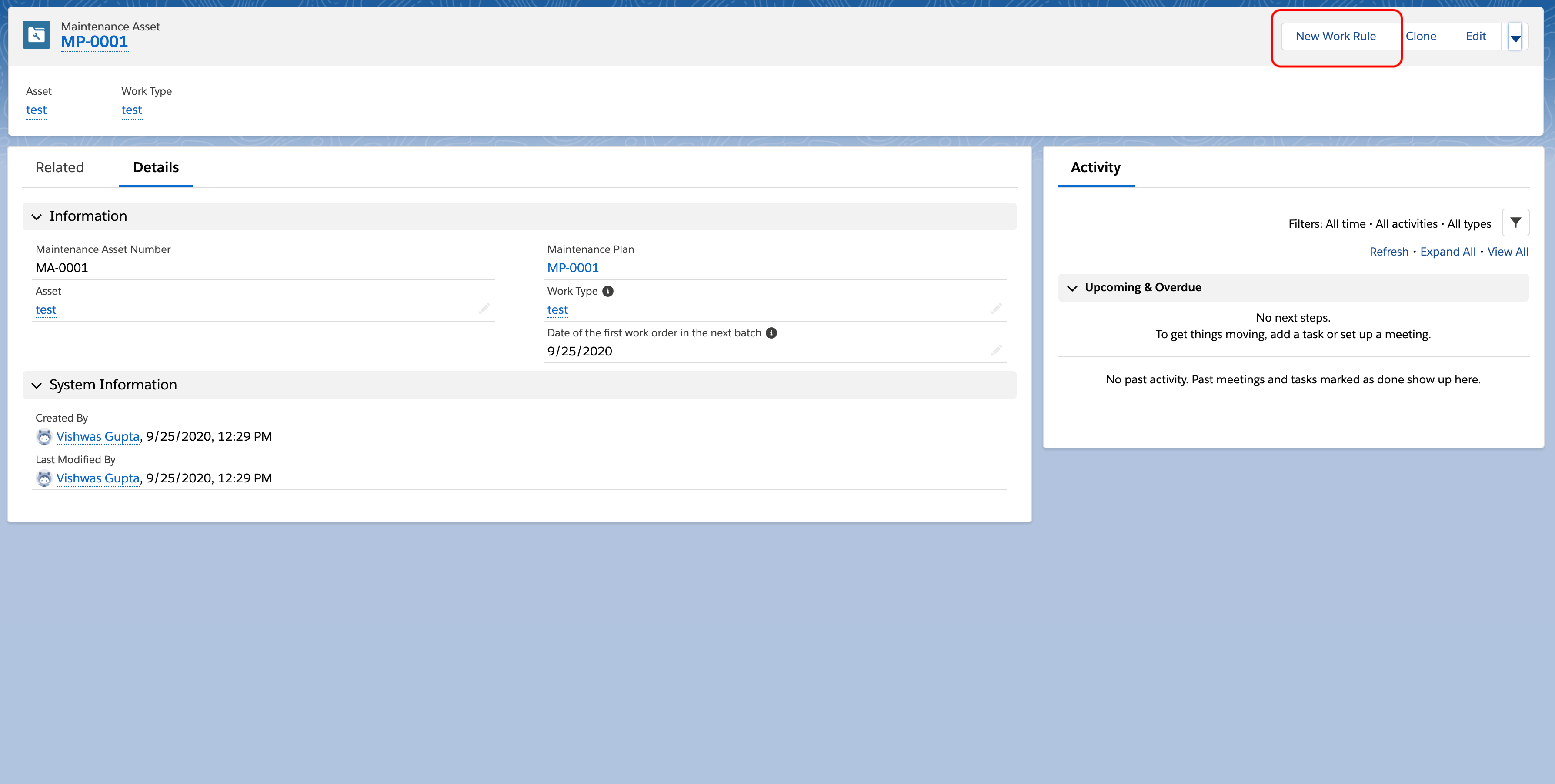1555x784 pixels.
Task: Click the info icon for next batch date
Action: pos(771,332)
